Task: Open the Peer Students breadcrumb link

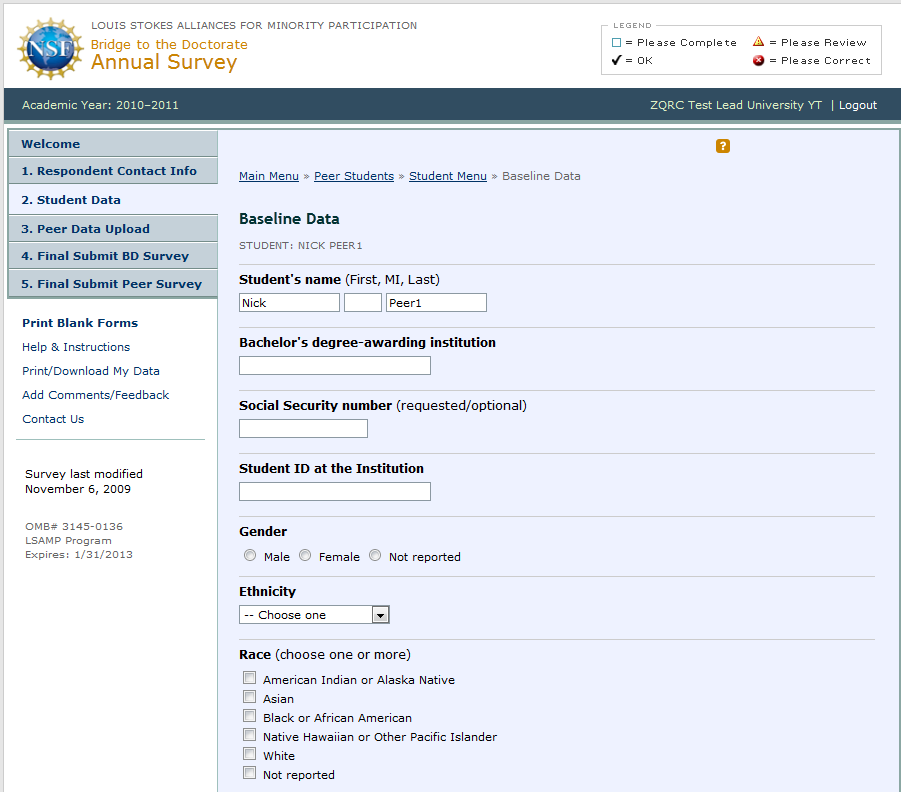Action: pos(354,176)
